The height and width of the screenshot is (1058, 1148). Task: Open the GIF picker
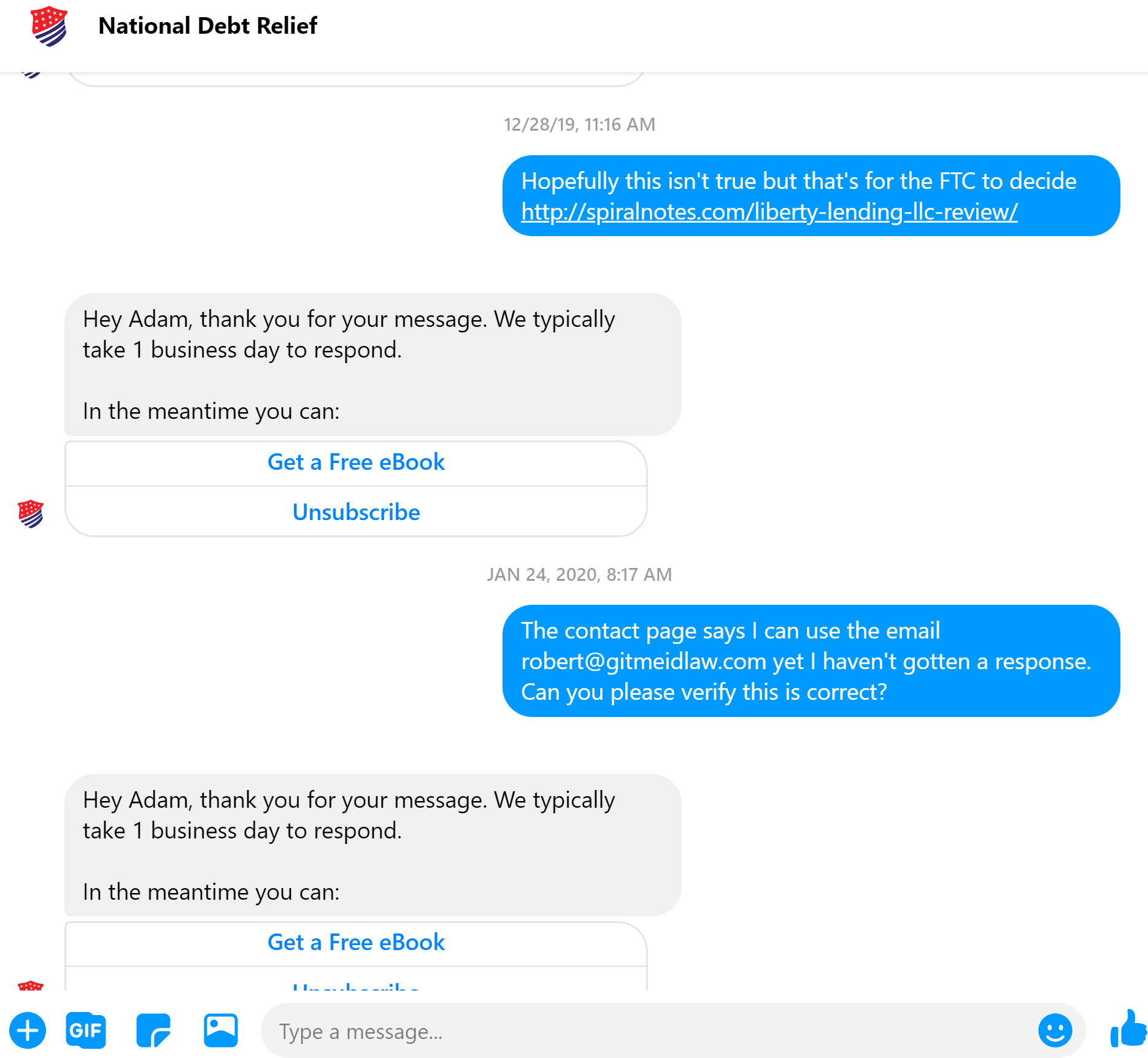pos(86,1030)
